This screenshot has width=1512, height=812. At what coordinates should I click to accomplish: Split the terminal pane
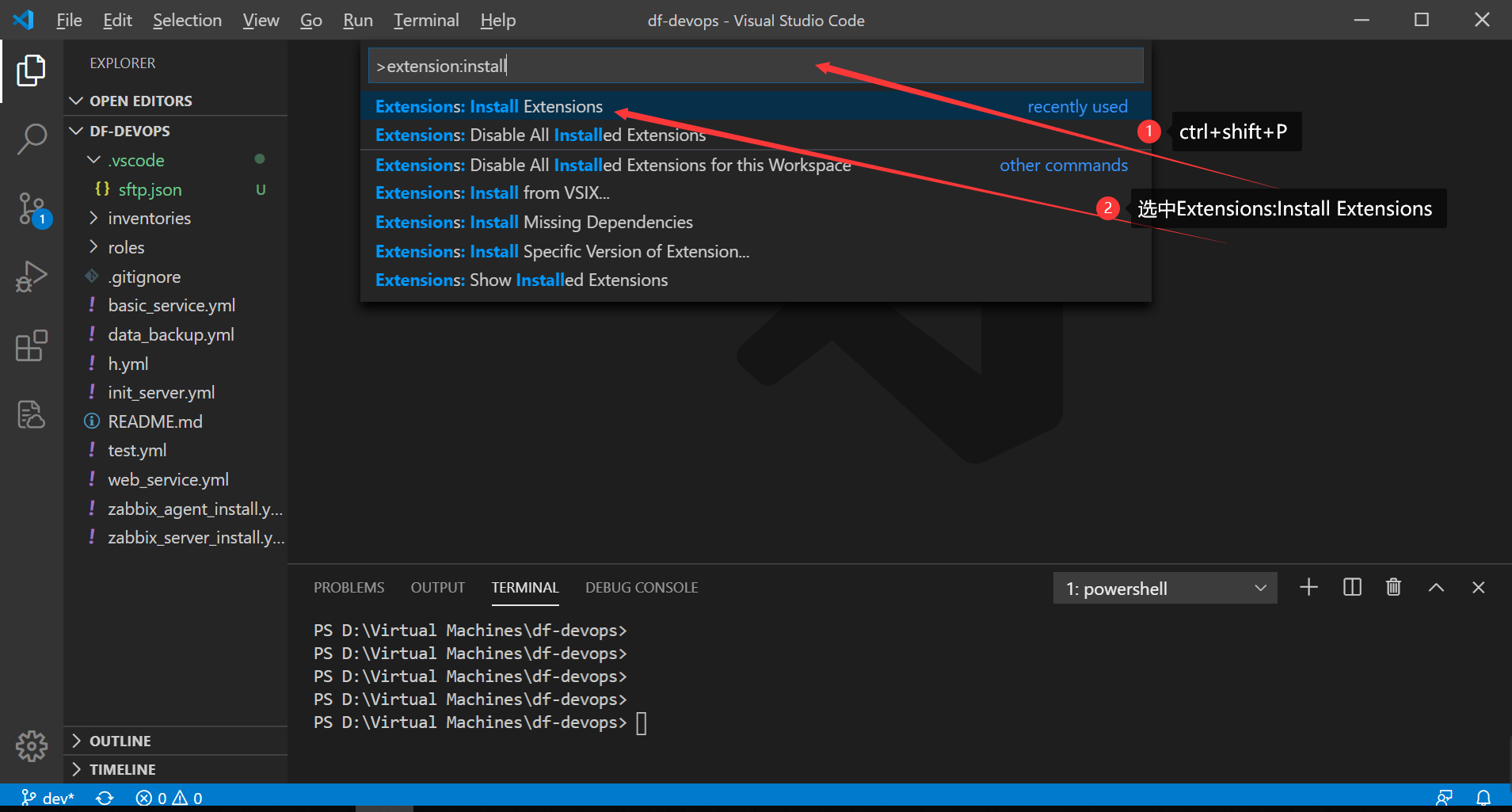click(1351, 587)
